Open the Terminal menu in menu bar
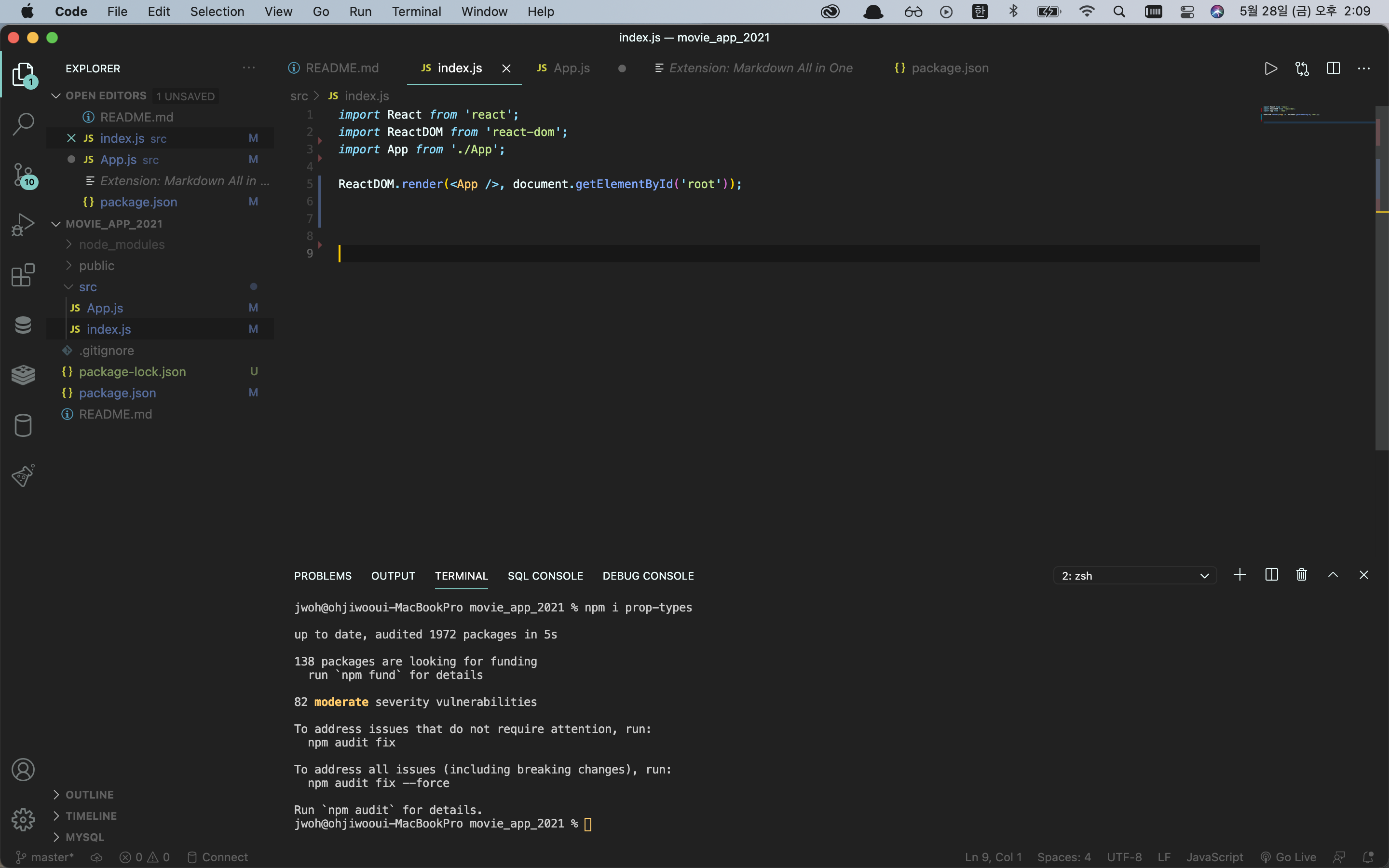Screen dimensions: 1389x868 [416, 12]
